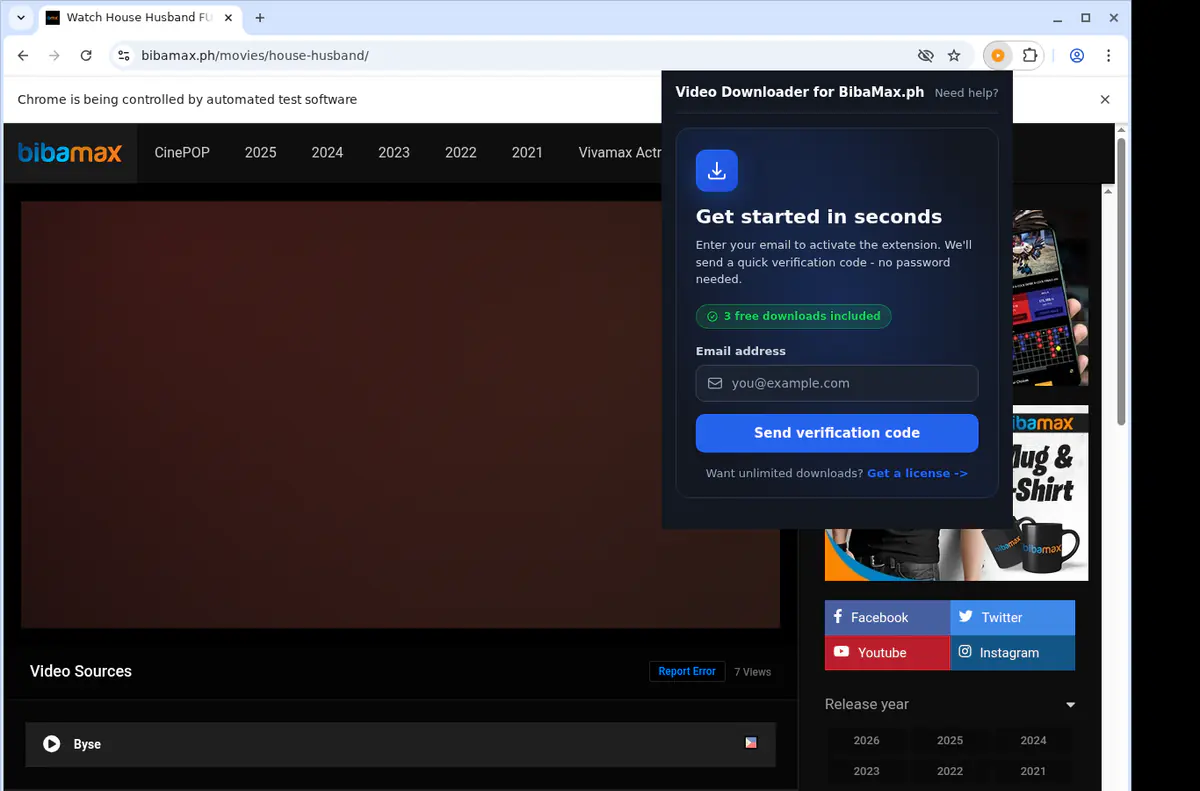Select release year 2023 in the sidebar

867,771
